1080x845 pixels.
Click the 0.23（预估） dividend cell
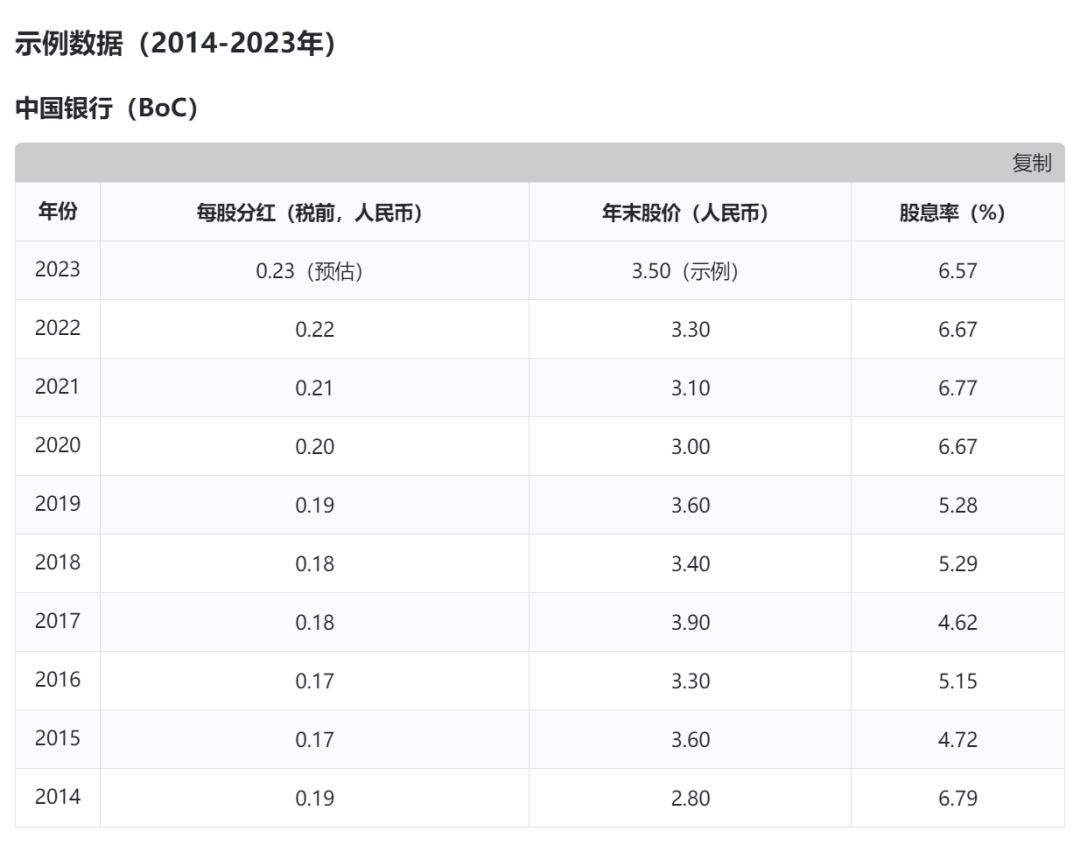(314, 271)
